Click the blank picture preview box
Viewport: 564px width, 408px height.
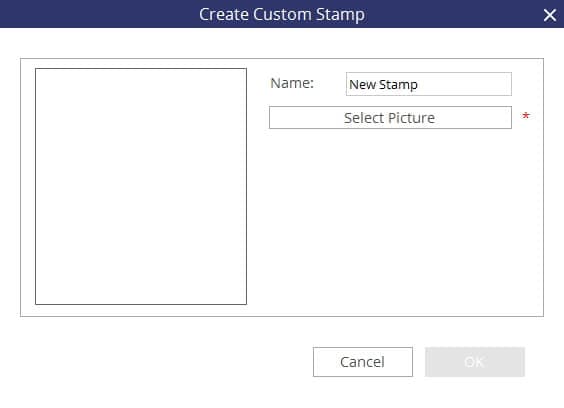141,186
